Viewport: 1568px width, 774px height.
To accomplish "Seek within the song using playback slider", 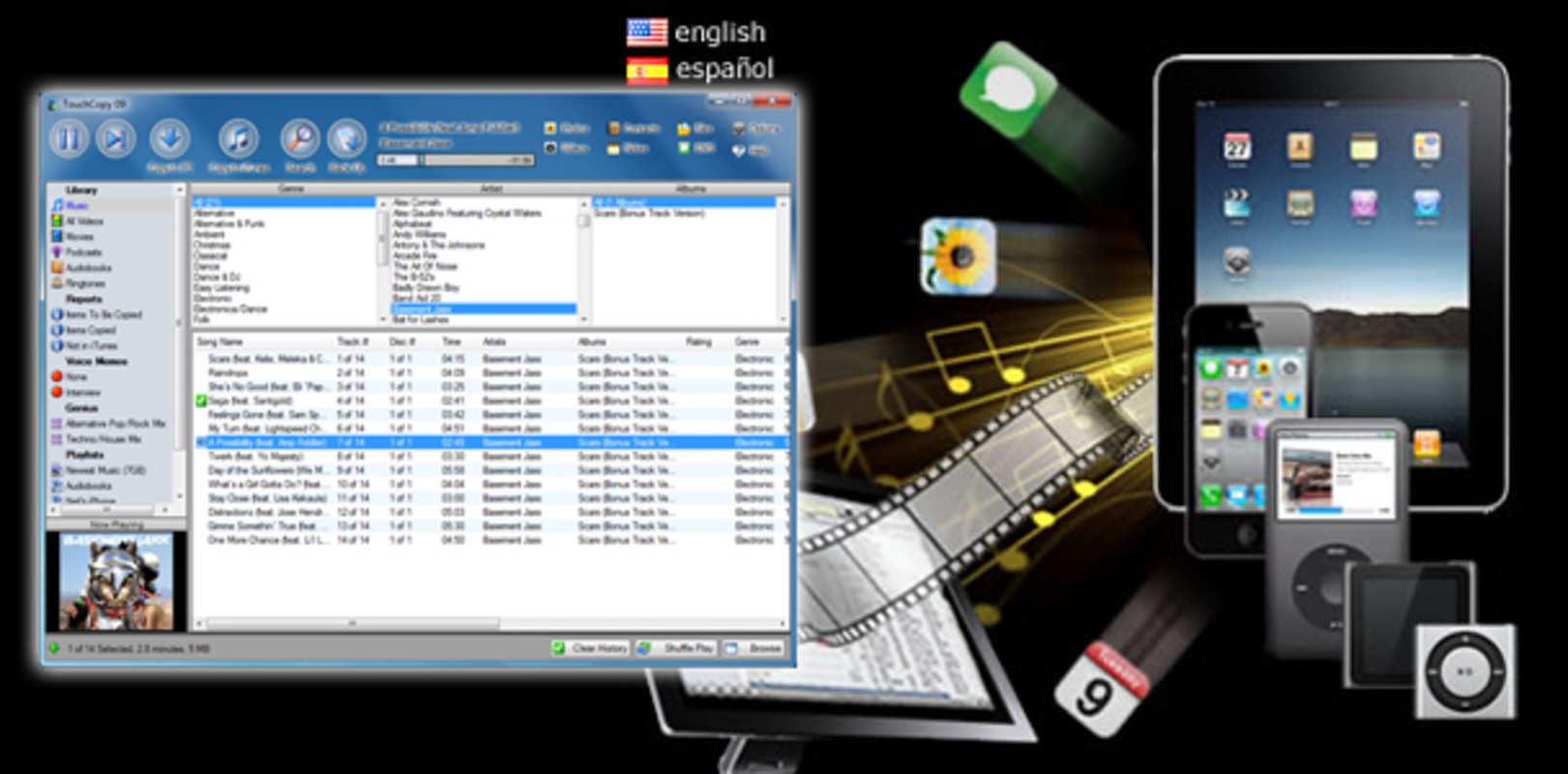I will (x=456, y=160).
